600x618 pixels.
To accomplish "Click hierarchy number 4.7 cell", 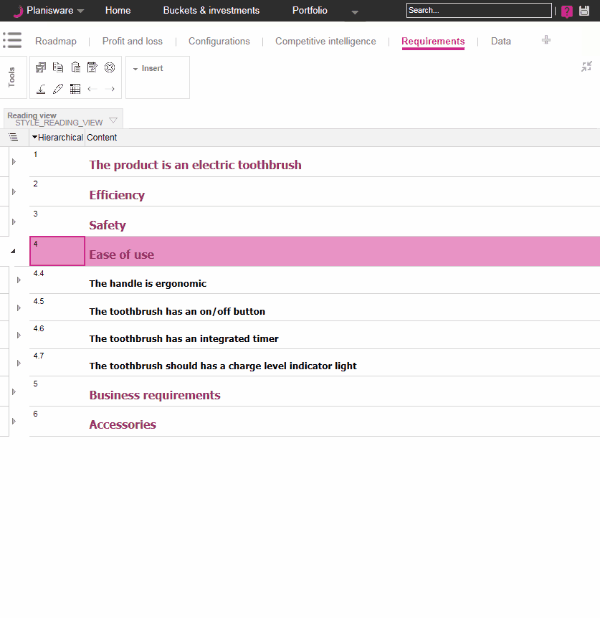I will click(x=57, y=363).
